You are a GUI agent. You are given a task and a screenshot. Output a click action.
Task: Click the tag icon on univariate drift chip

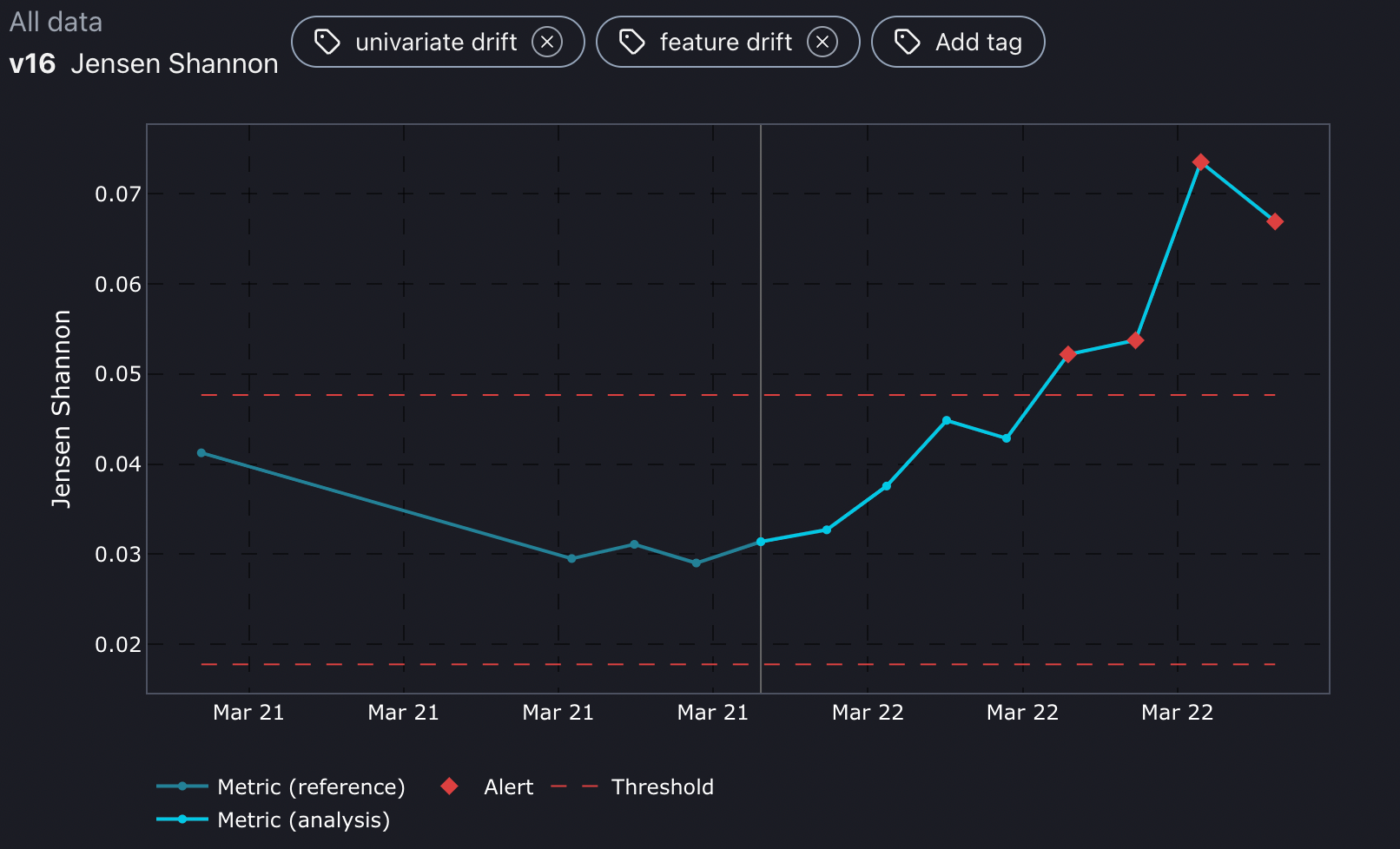point(328,41)
